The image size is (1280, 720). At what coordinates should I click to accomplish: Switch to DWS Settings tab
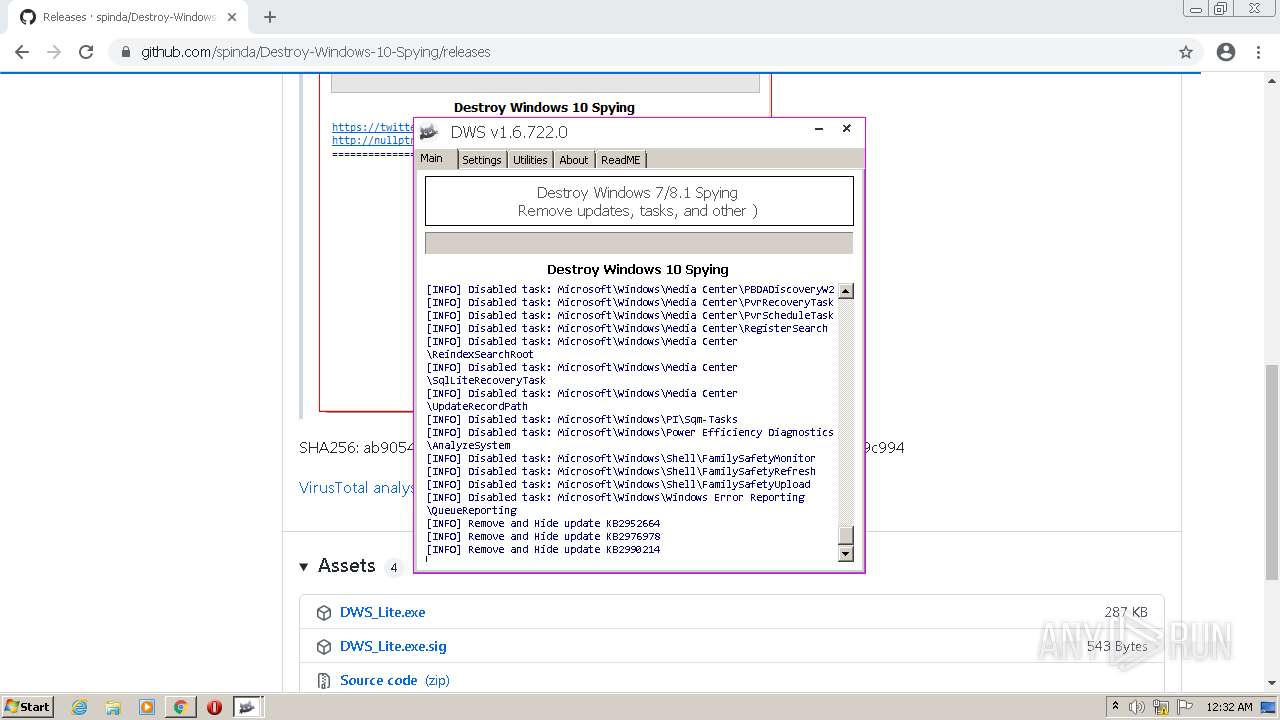click(x=481, y=160)
